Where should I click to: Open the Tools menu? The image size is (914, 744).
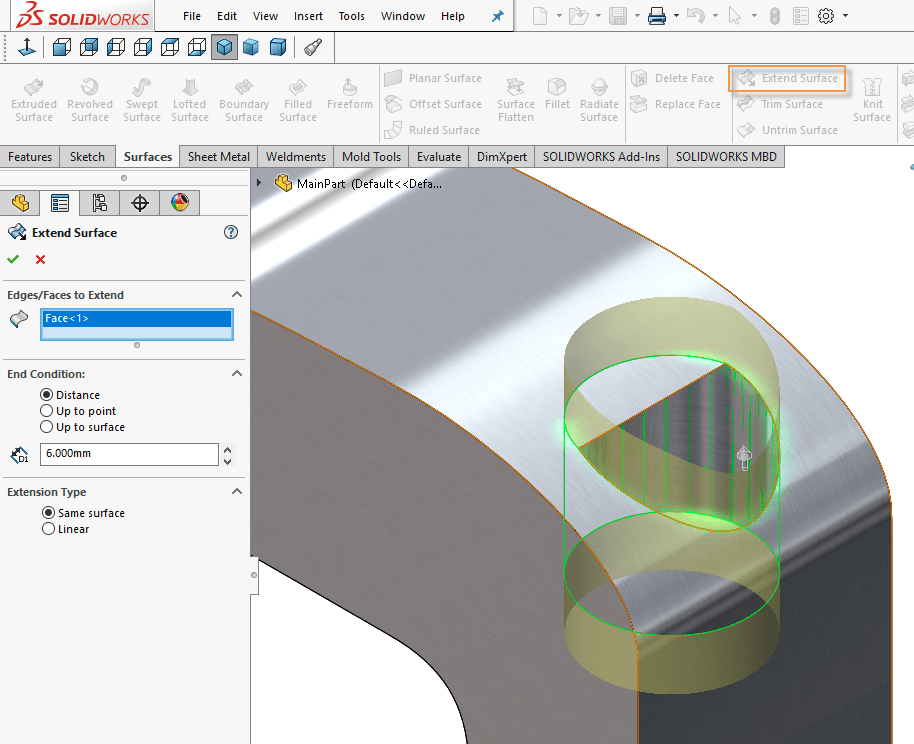coord(351,16)
